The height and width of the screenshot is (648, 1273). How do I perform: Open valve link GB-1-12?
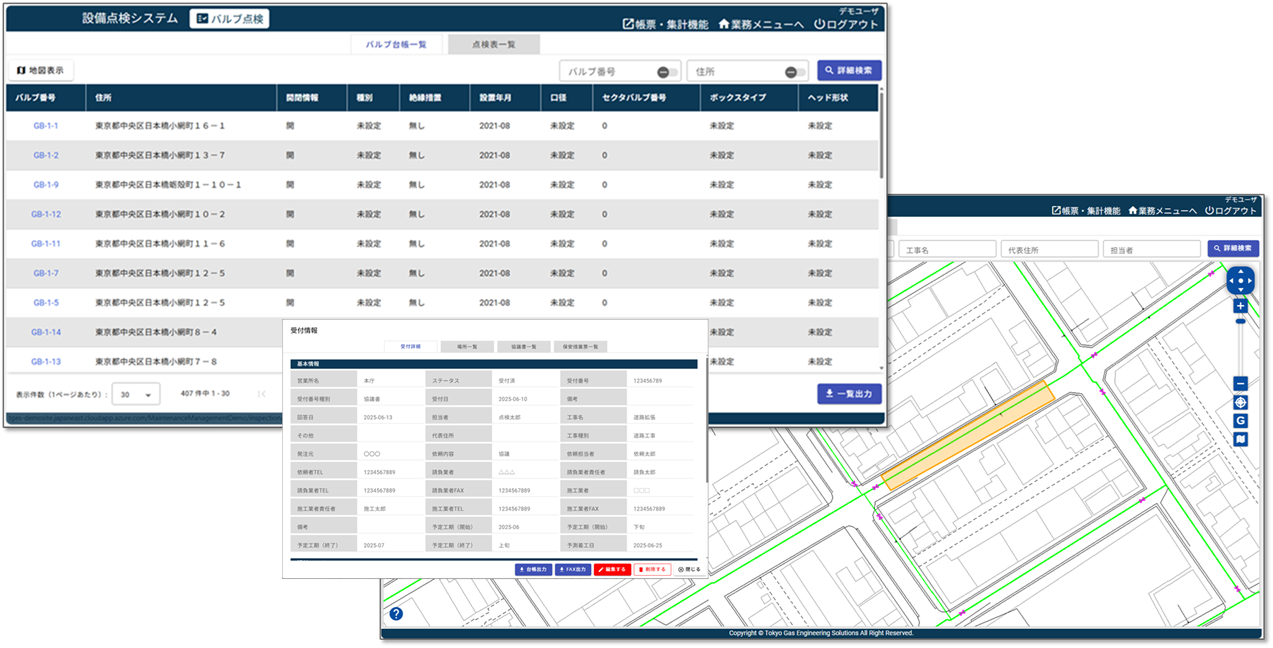(46, 214)
